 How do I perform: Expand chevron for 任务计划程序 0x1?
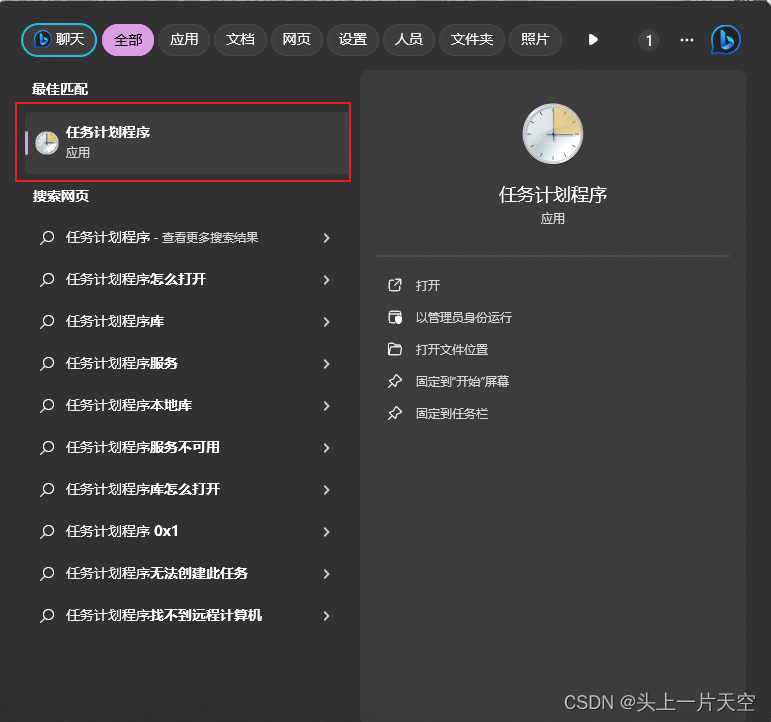click(x=326, y=532)
